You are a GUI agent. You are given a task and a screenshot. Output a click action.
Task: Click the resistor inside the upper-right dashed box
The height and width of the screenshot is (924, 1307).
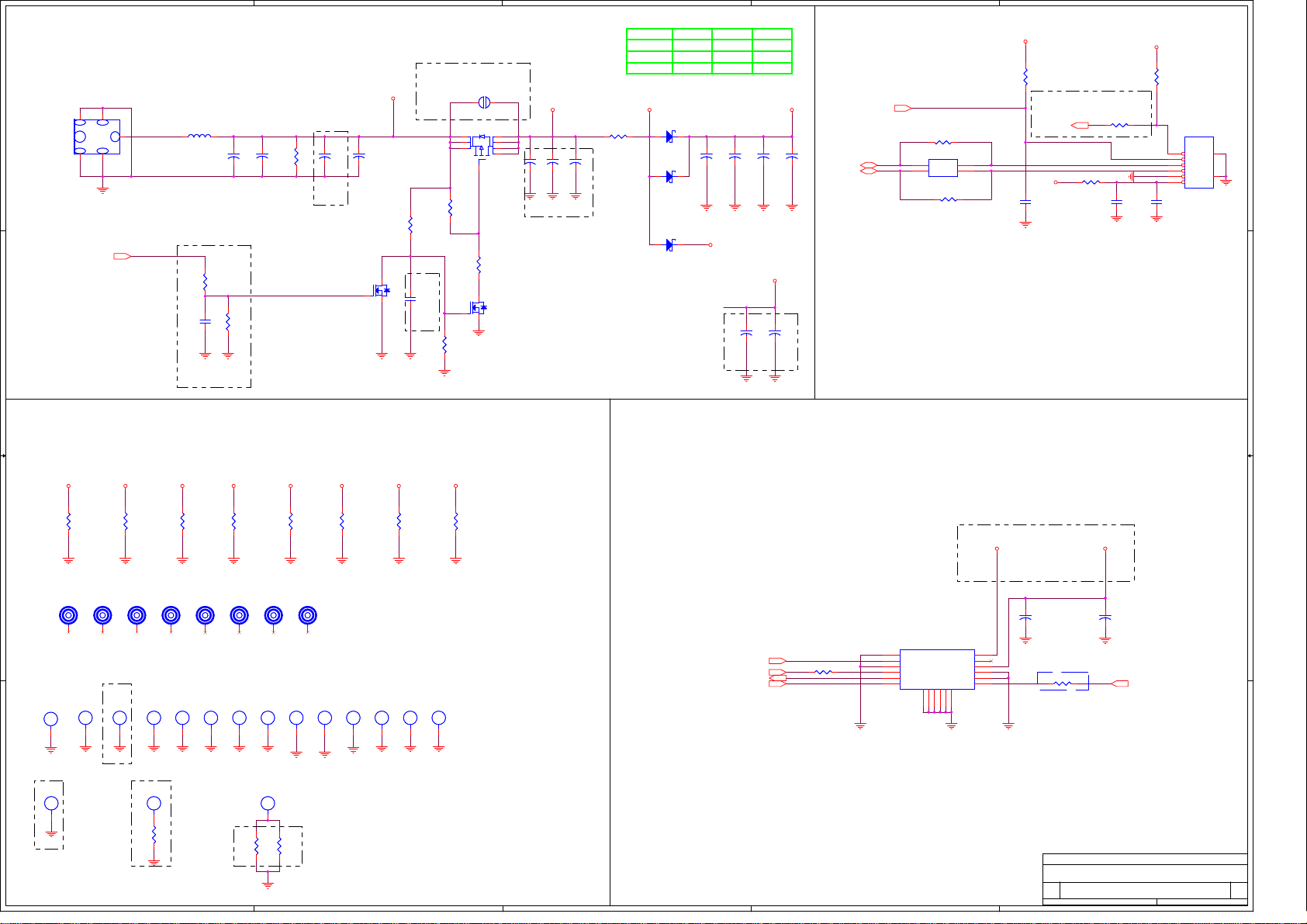tap(1119, 125)
